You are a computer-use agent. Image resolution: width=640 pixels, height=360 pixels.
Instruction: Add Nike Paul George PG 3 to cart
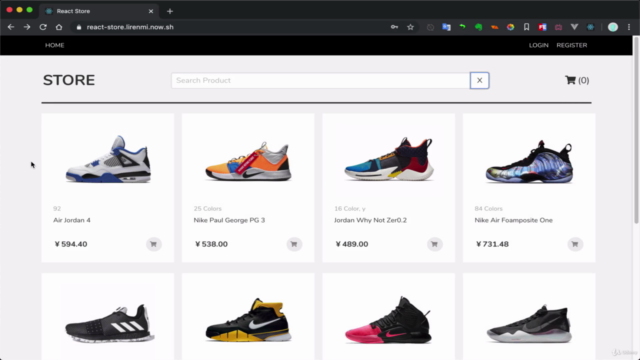click(294, 244)
